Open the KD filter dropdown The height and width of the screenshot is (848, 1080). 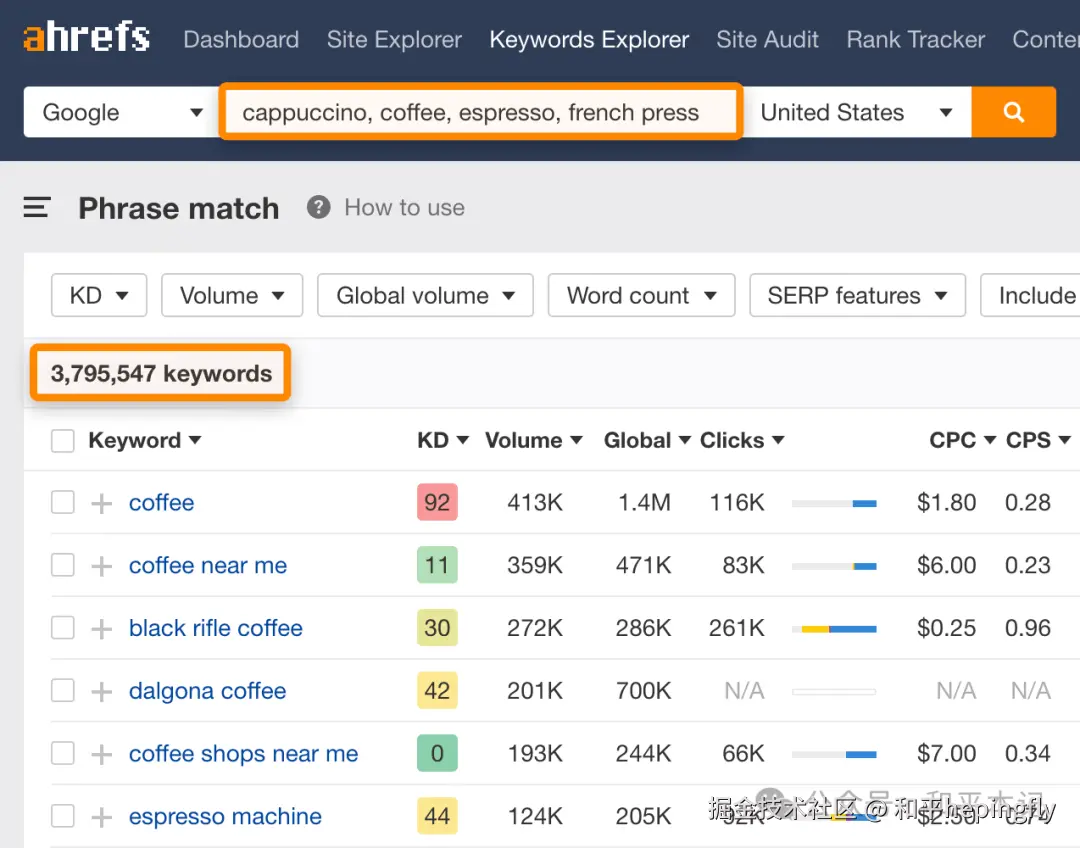pos(99,296)
